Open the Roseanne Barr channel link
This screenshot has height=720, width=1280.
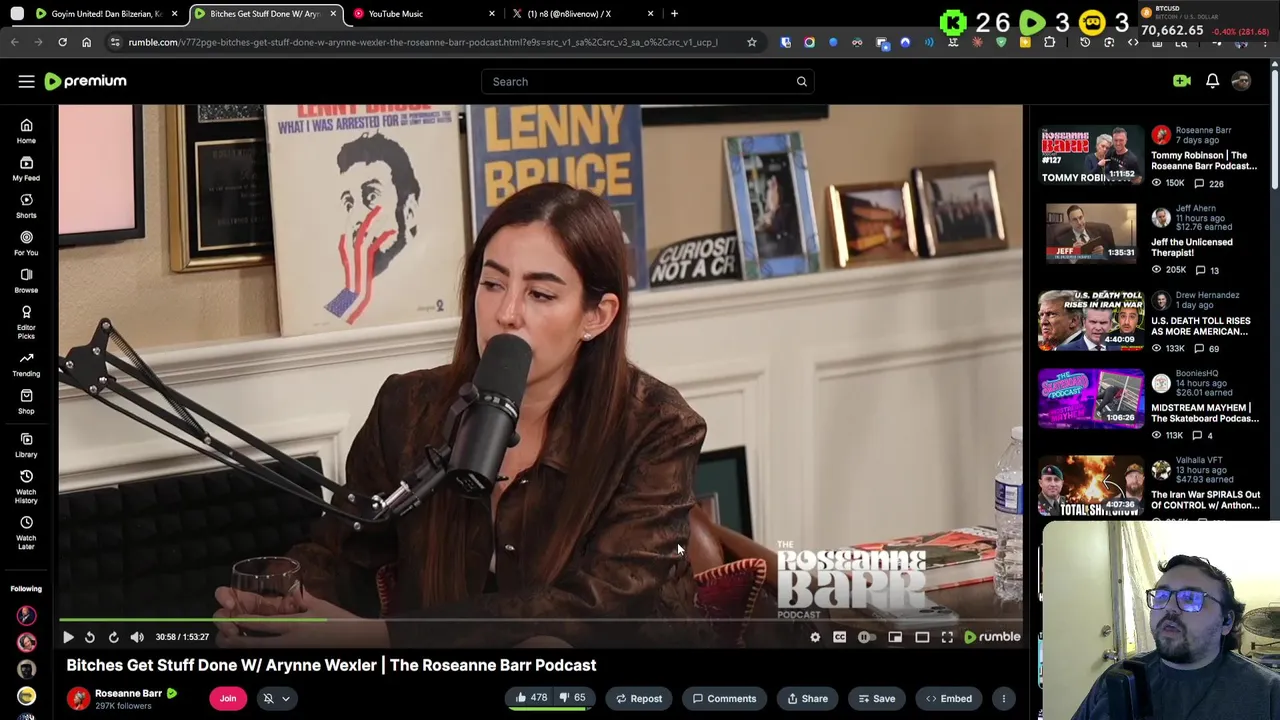[x=128, y=693]
